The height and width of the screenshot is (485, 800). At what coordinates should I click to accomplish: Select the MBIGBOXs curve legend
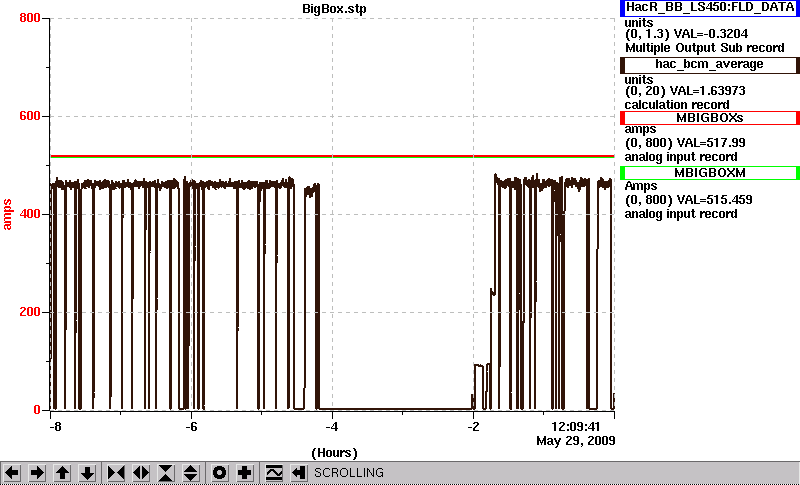[x=710, y=118]
